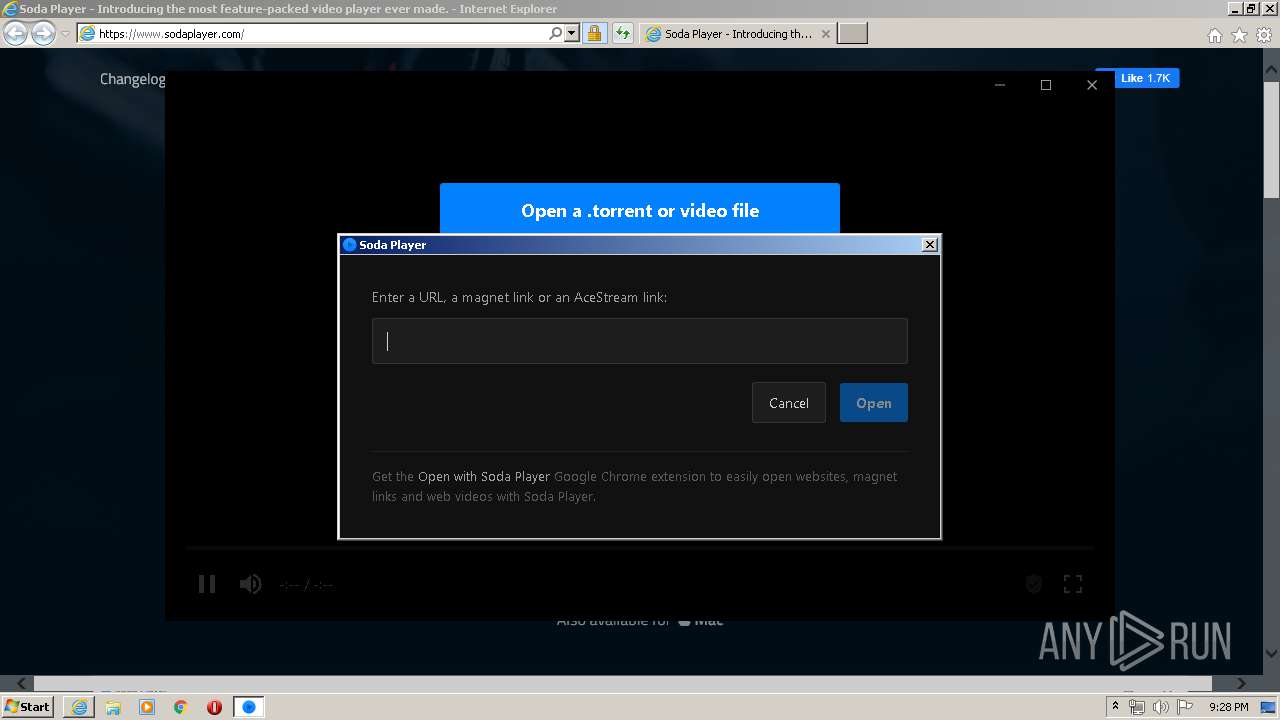Click the URL input field in the Soda Player dialog
This screenshot has height=720, width=1280.
click(x=639, y=341)
